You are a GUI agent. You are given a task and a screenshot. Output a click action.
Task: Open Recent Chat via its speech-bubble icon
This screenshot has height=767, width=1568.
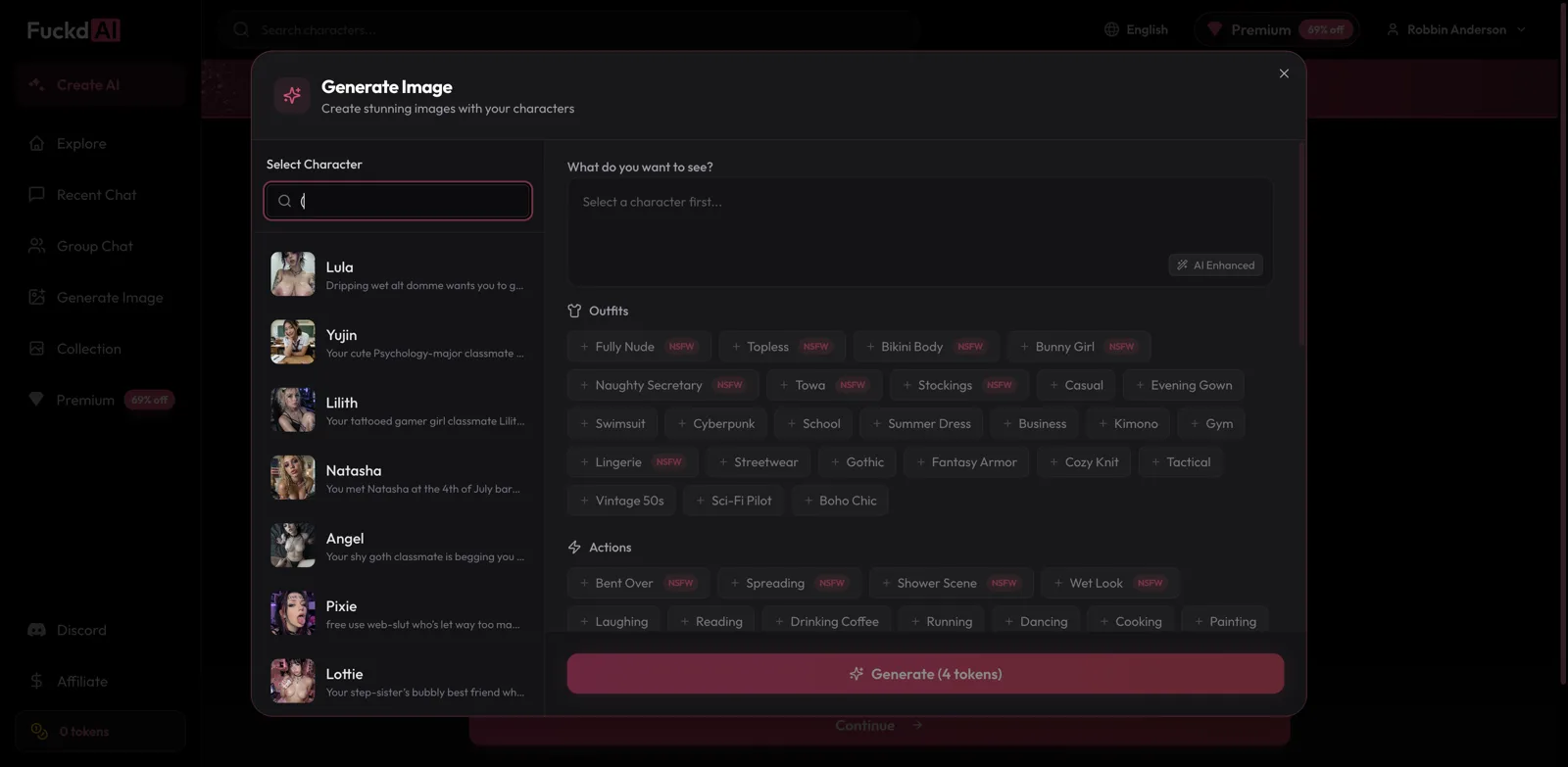(x=36, y=194)
